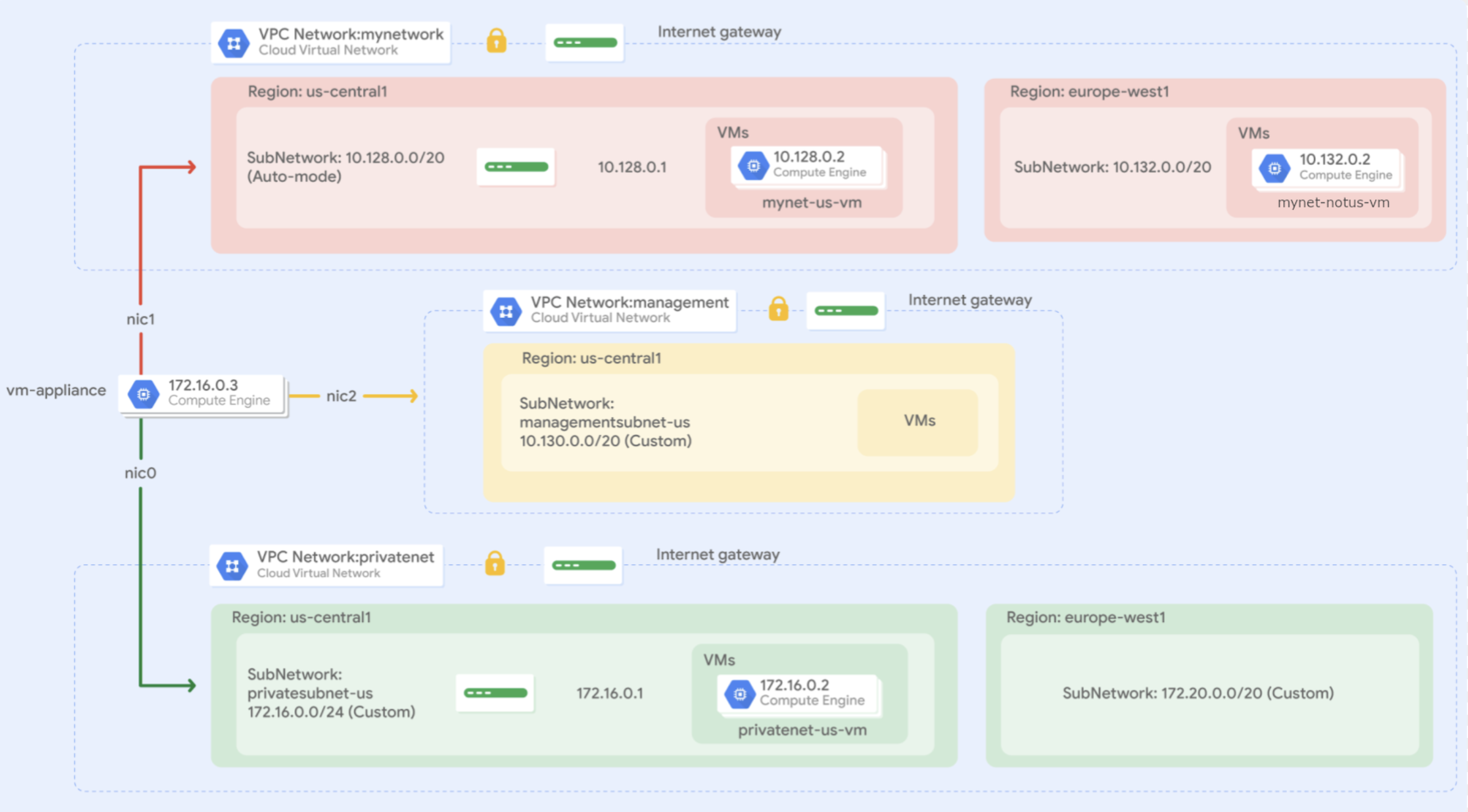Viewport: 1468px width, 812px height.
Task: Click the privatenet Internet gateway router icon
Action: click(583, 565)
